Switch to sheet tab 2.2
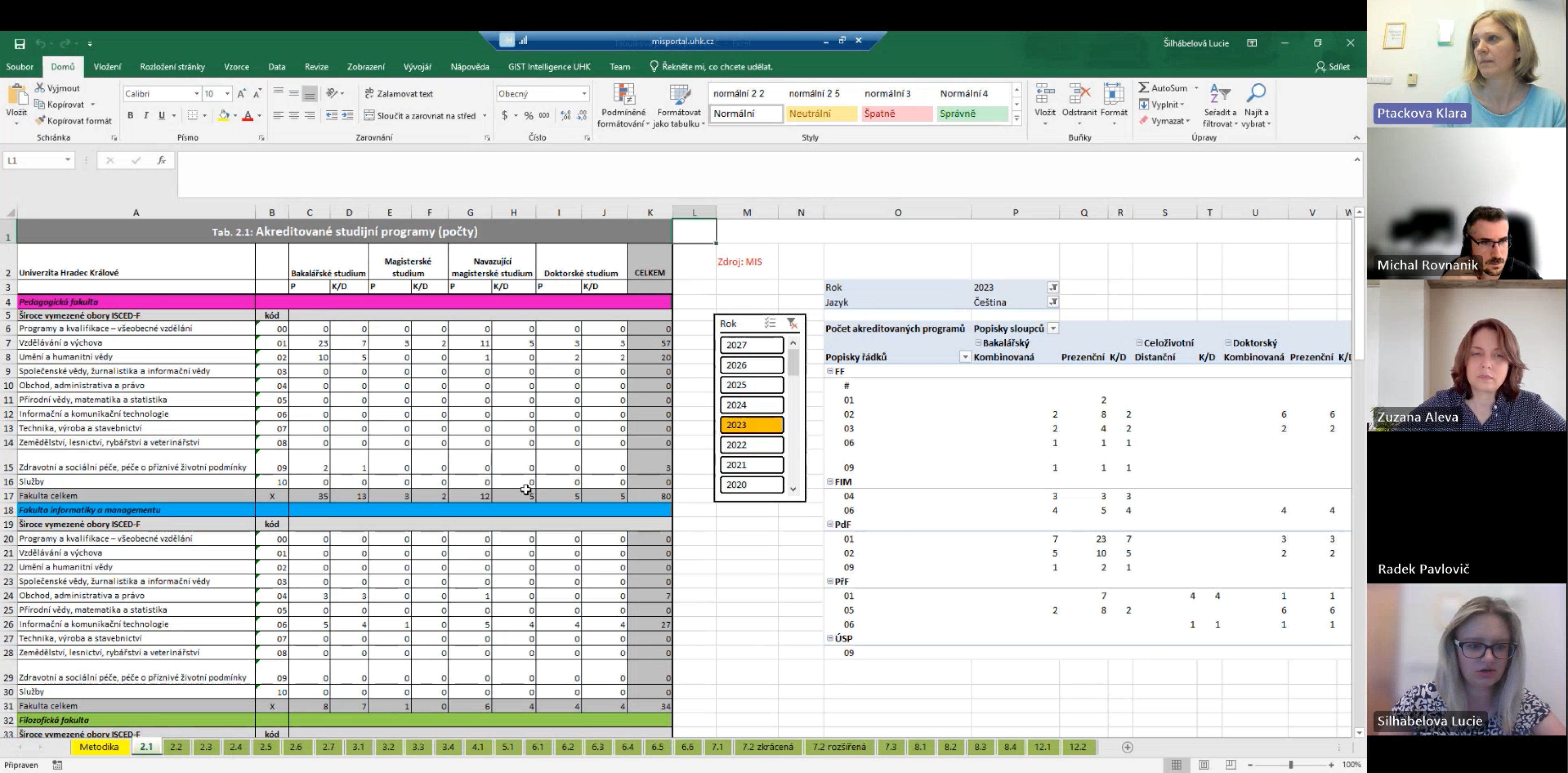The image size is (1568, 773). [176, 747]
